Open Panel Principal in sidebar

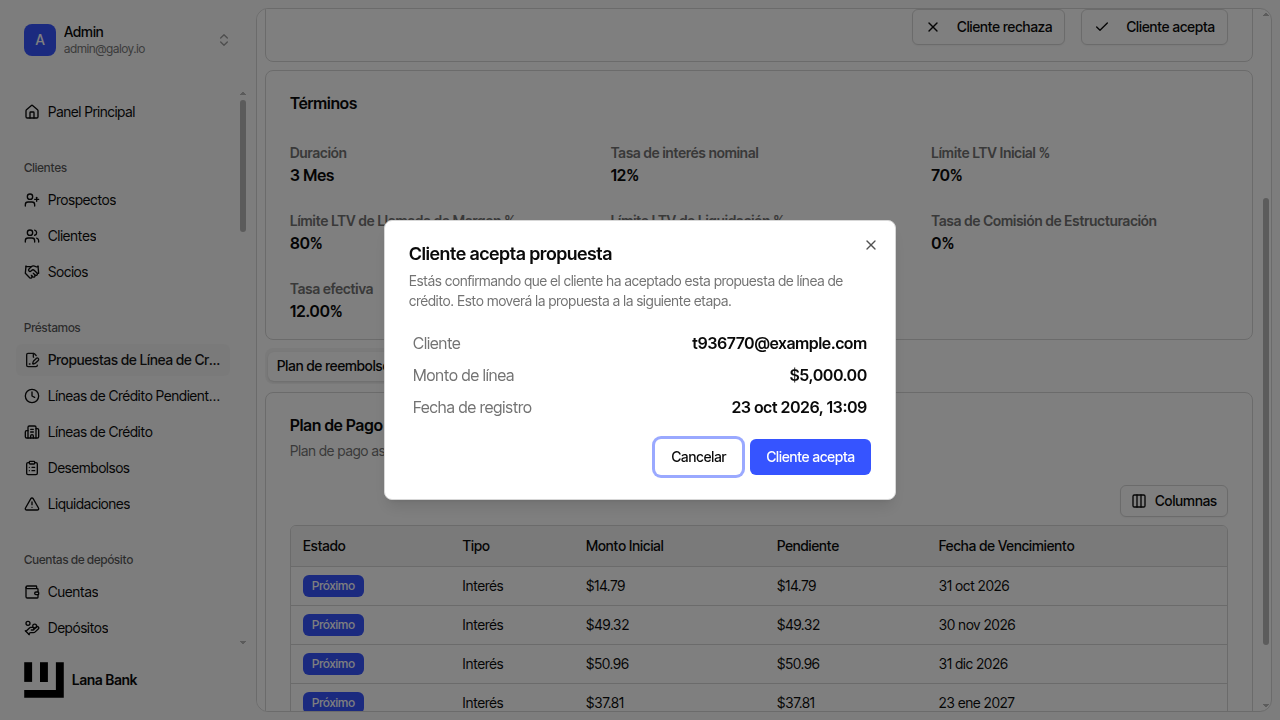point(124,112)
